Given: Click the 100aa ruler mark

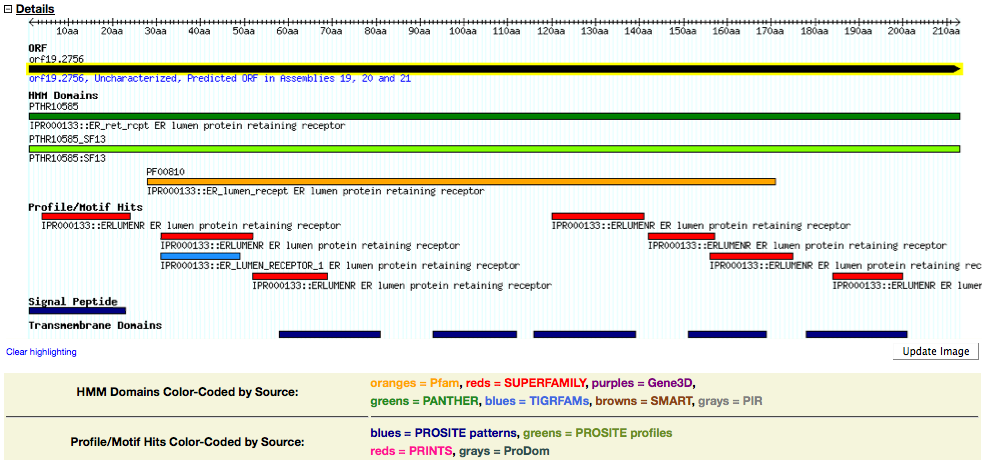Looking at the screenshot, I should coord(463,32).
